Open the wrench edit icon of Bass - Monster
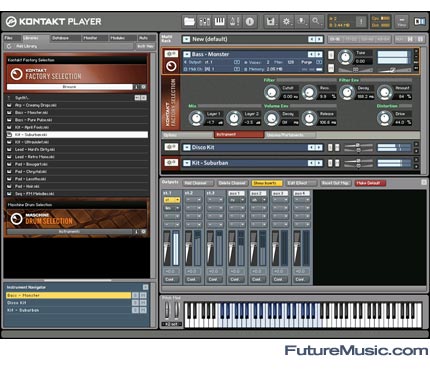 171,54
